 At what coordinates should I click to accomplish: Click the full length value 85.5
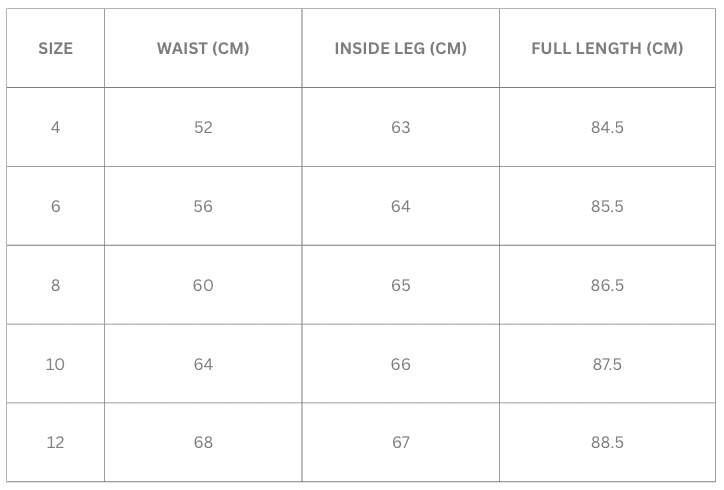(607, 206)
